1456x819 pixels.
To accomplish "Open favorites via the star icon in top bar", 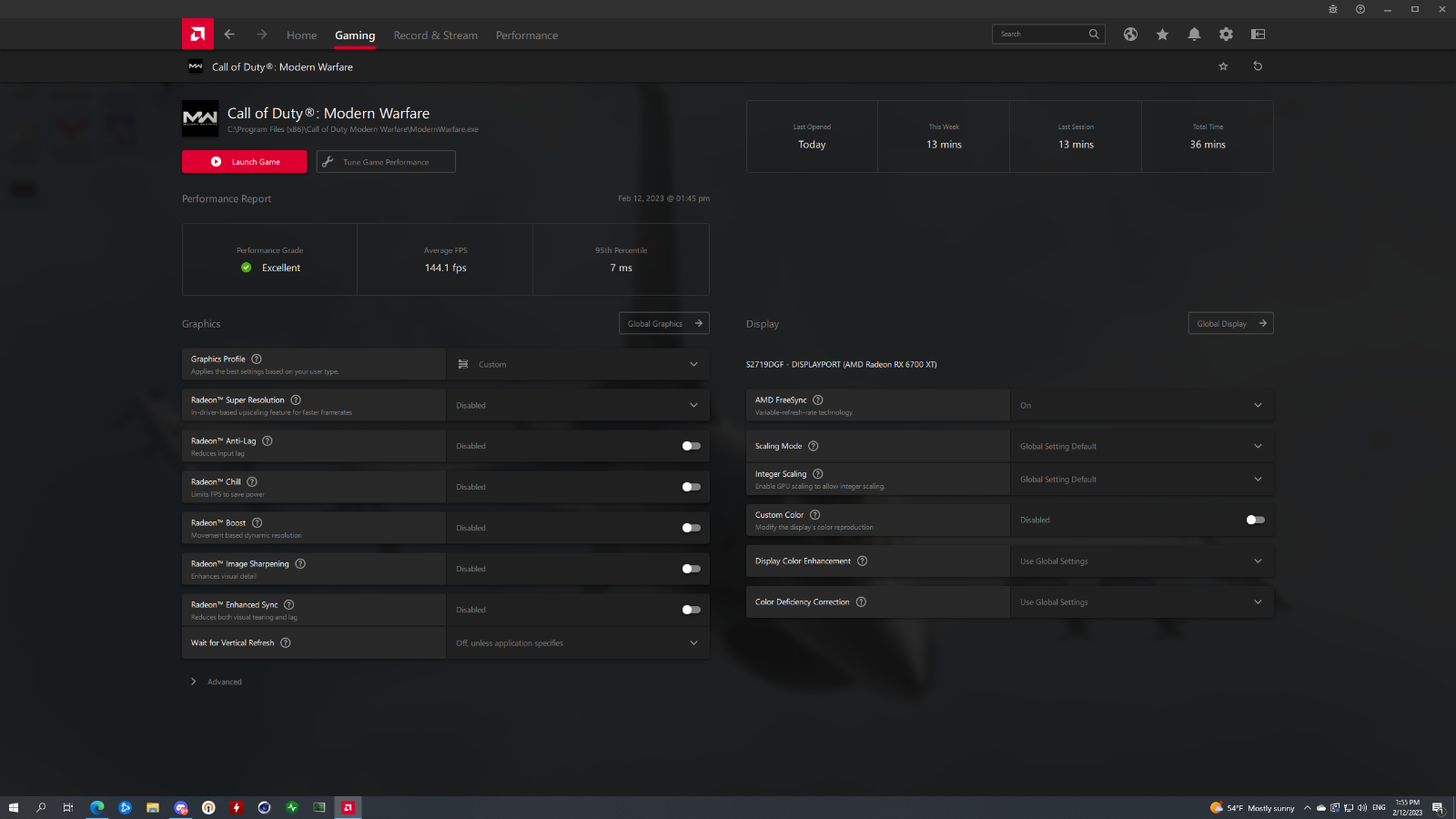I will click(x=1162, y=35).
